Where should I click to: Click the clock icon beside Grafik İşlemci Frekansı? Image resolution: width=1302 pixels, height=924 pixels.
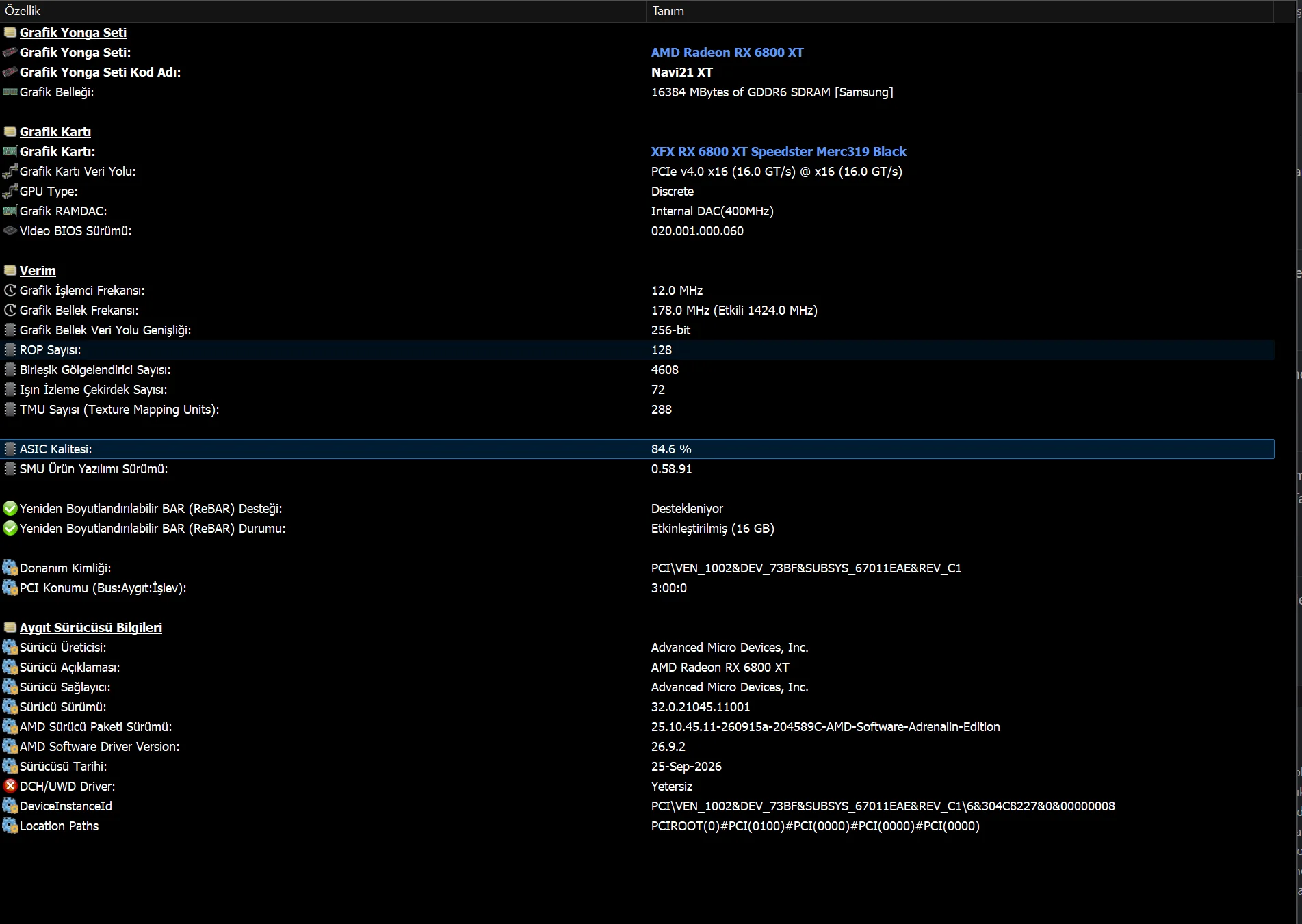click(x=10, y=290)
